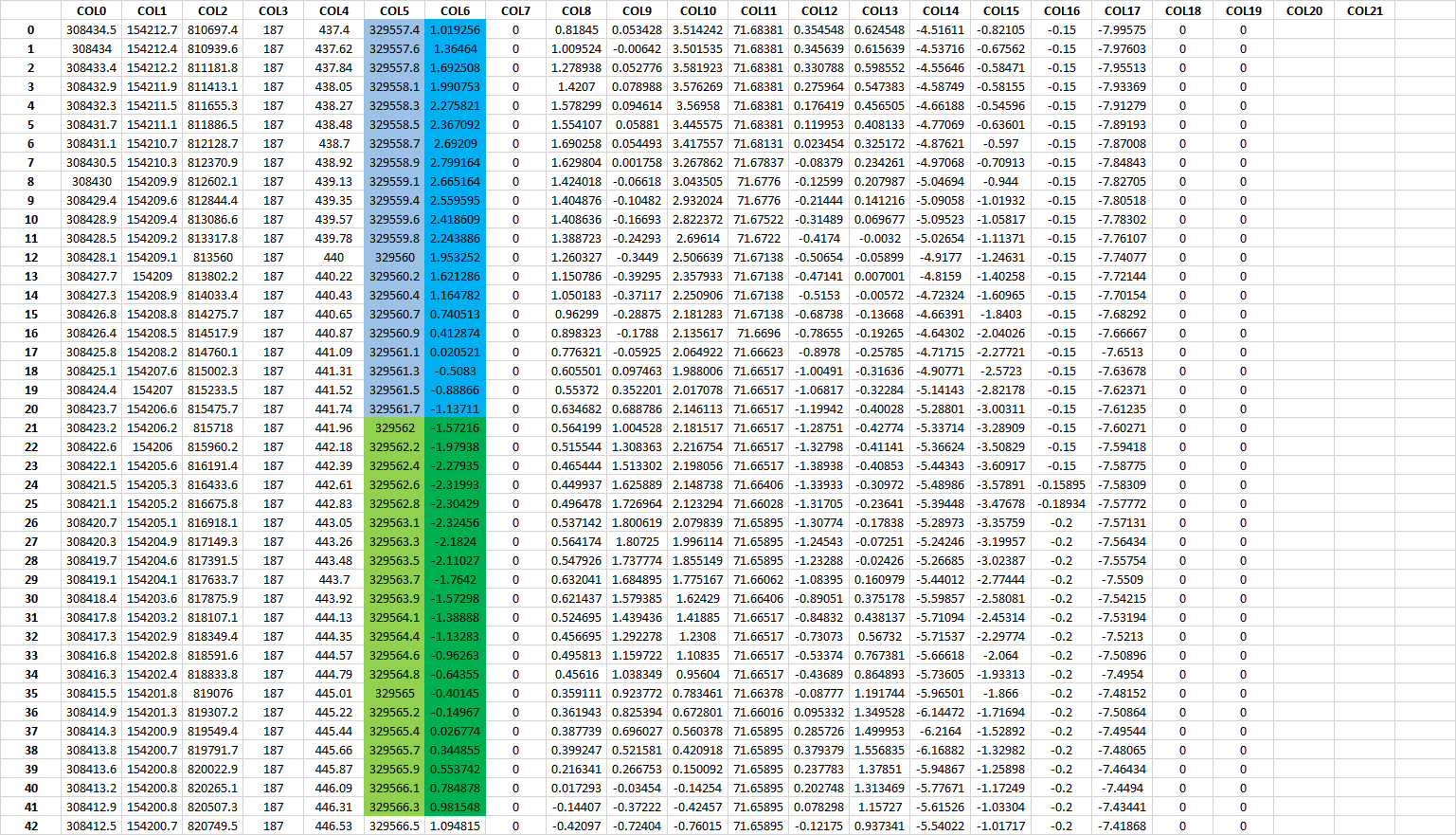Select the green cell with value 329562

click(394, 427)
